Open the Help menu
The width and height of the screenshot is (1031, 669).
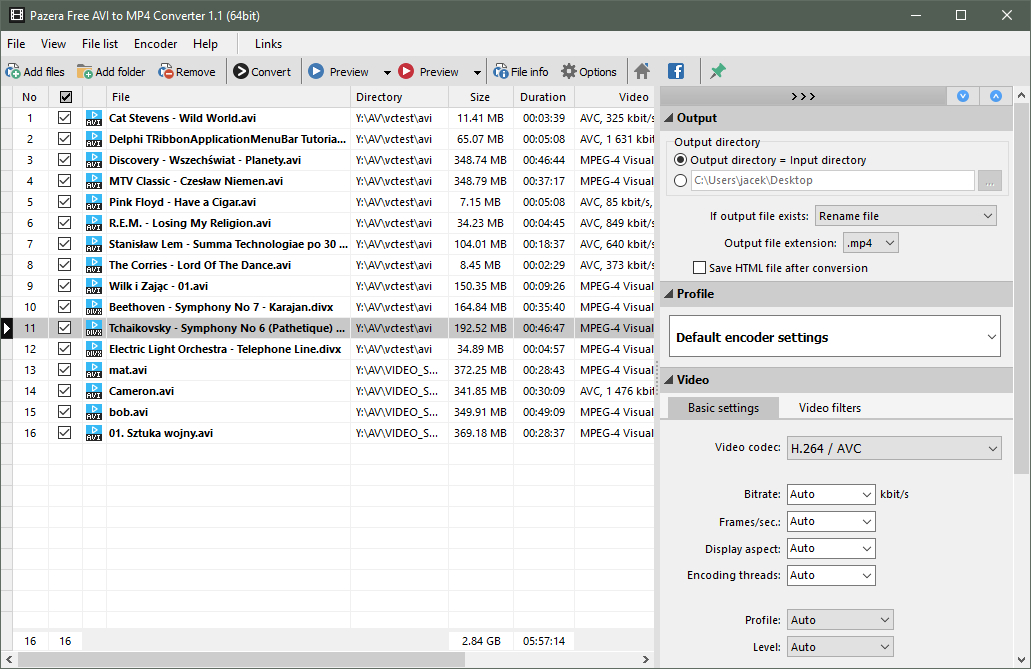coord(205,44)
